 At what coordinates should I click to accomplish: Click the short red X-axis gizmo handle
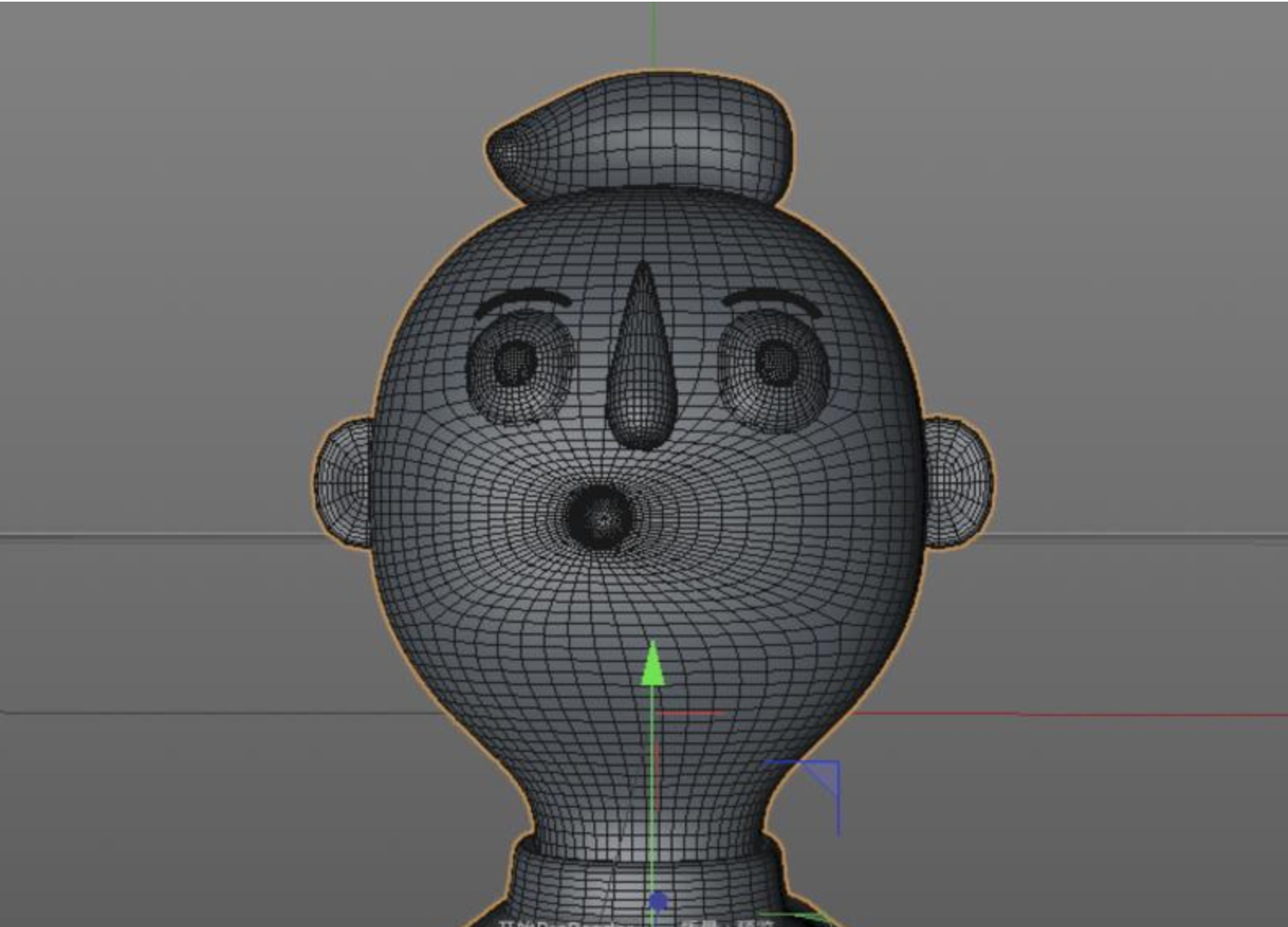point(691,713)
